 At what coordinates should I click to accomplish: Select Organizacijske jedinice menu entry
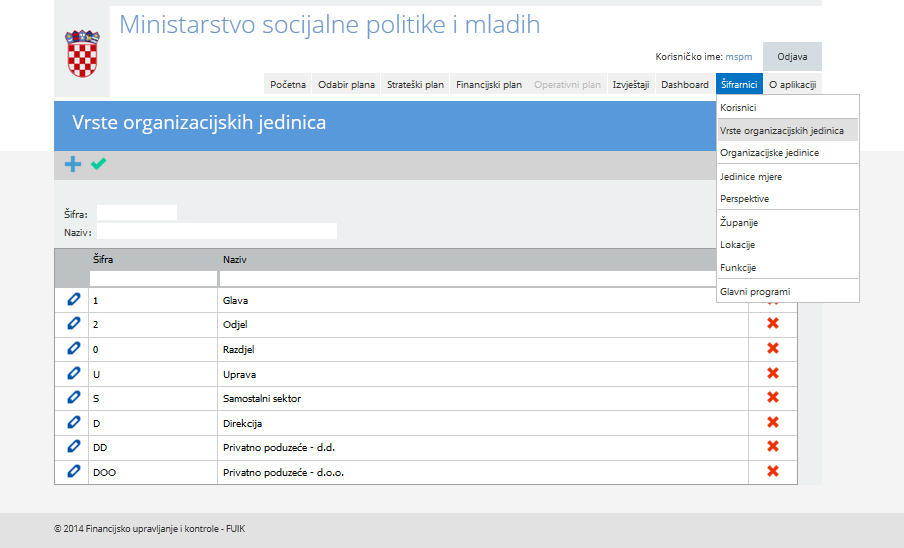click(x=788, y=153)
